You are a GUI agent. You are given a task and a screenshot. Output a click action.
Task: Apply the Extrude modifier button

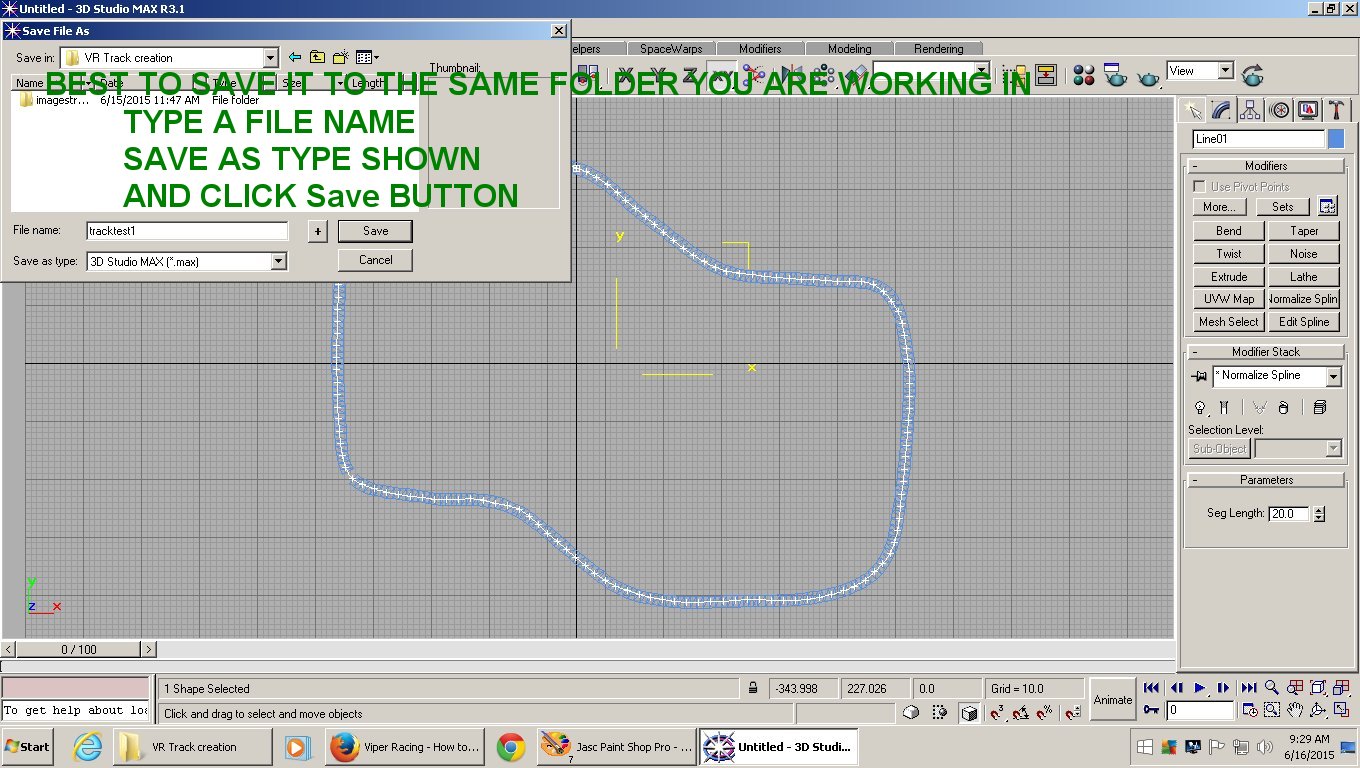pos(1229,277)
